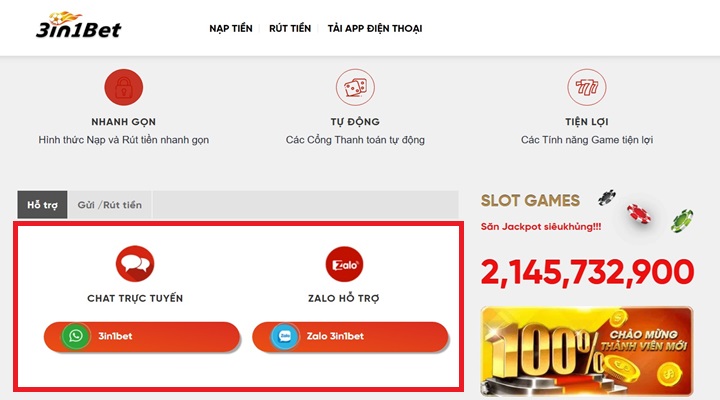
Task: Click the ZALO HỖ TRỢ label
Action: click(344, 298)
